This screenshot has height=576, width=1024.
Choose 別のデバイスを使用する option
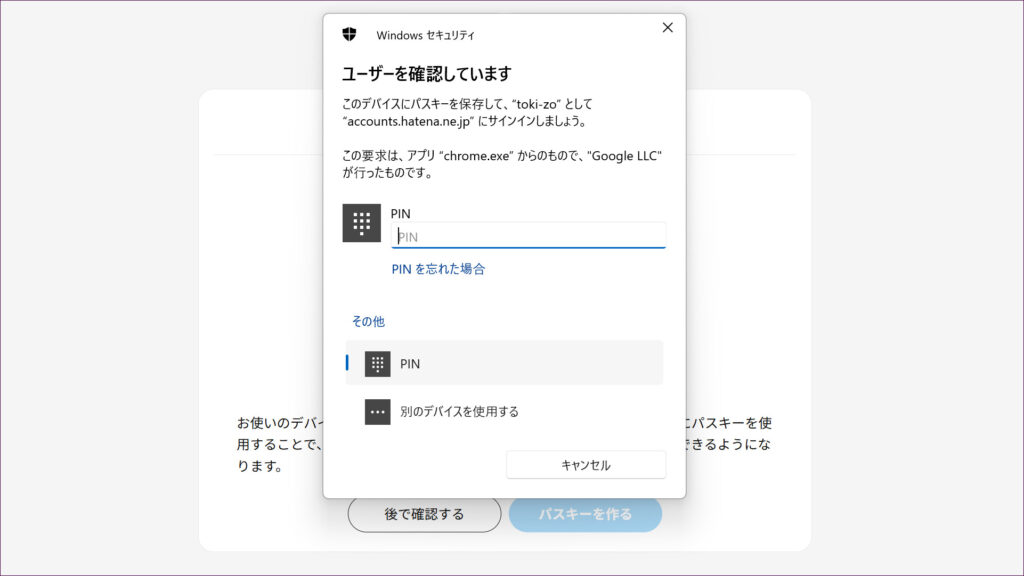[459, 412]
